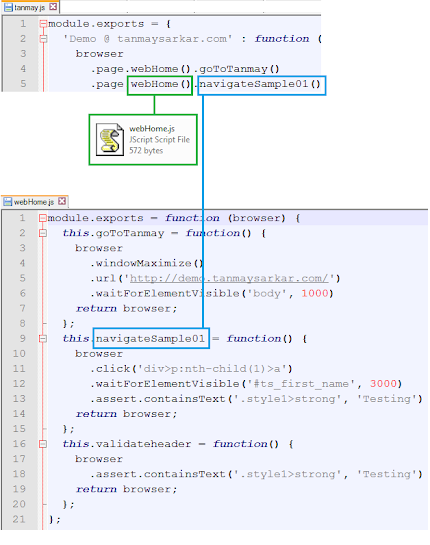This screenshot has width=430, height=545.
Task: Click the highlighted webHome() call in tanmay.js
Action: pyautogui.click(x=160, y=85)
